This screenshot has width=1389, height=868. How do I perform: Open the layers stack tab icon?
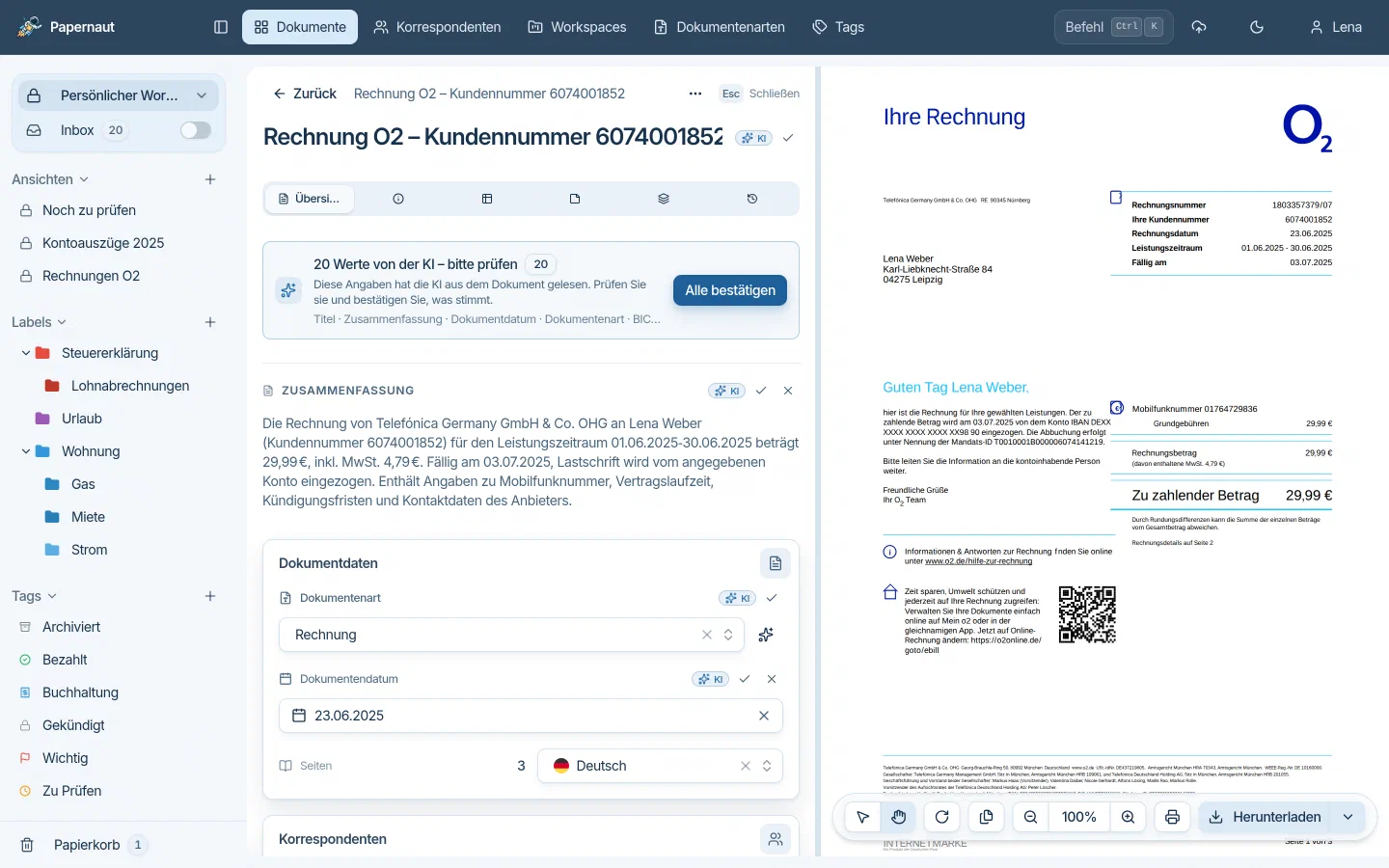664,199
